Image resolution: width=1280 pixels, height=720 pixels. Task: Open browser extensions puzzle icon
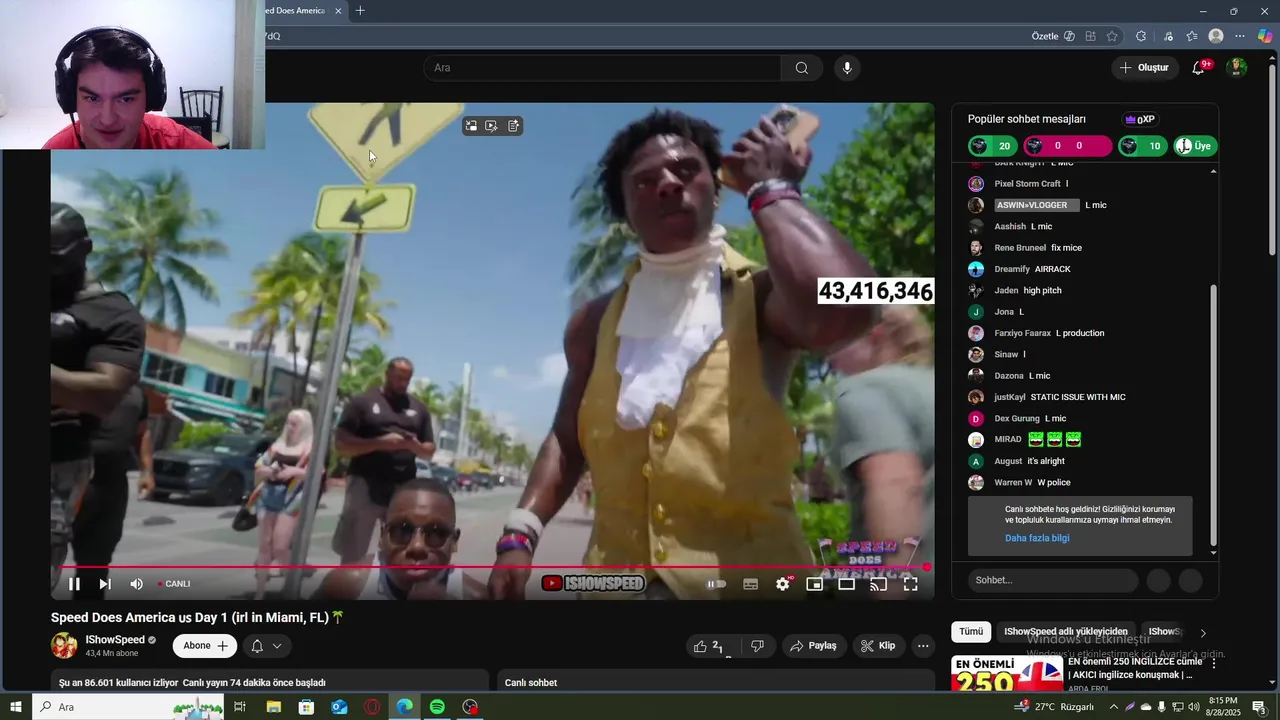tap(1141, 36)
